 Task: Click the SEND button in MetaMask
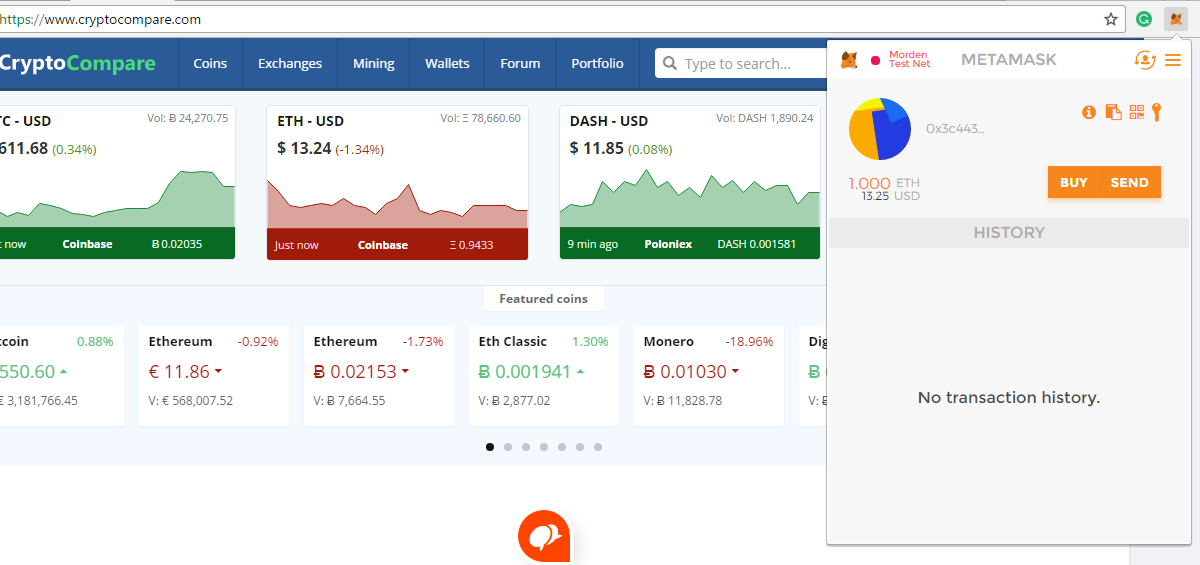click(x=1130, y=183)
